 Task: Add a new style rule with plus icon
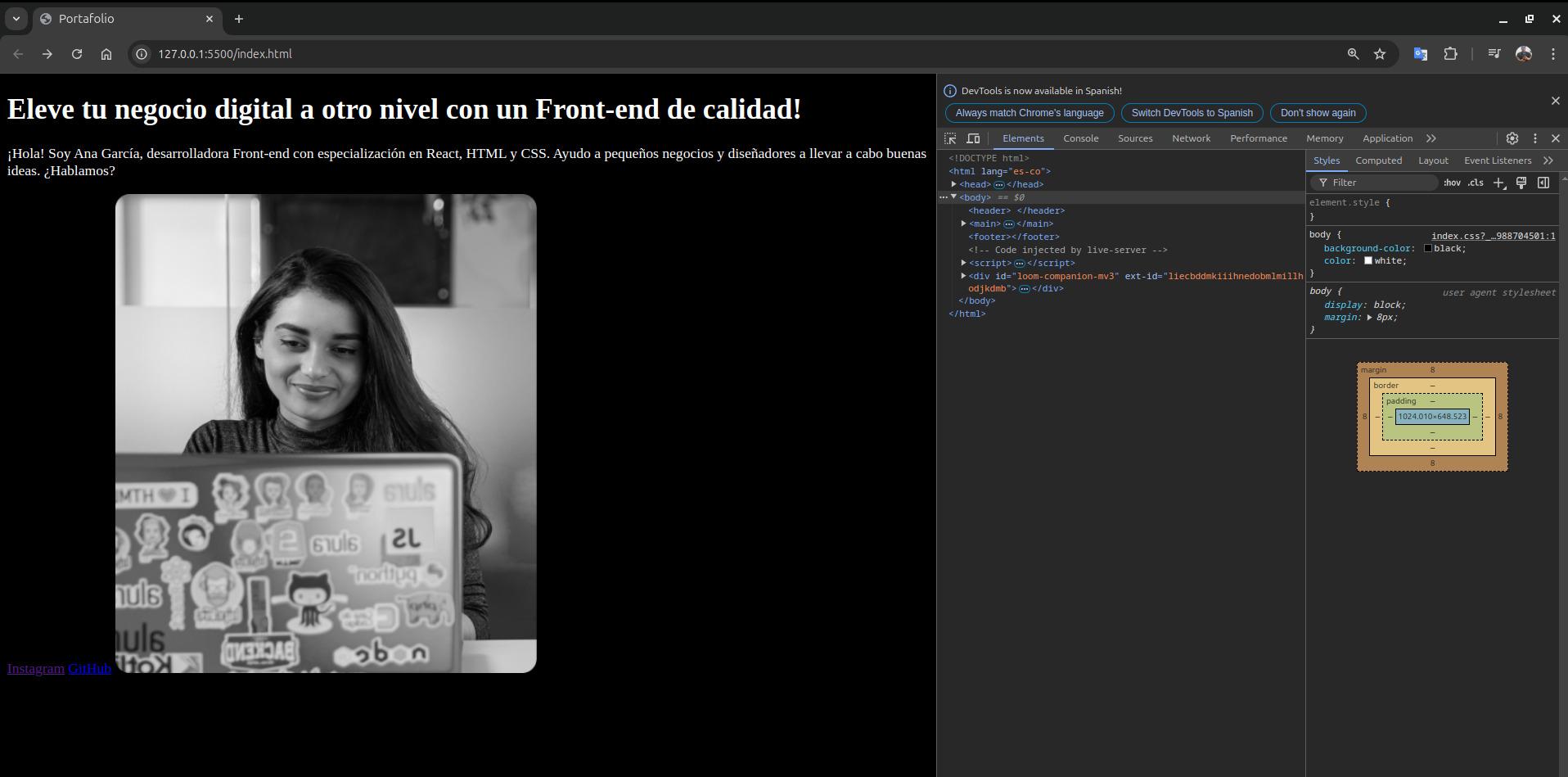click(x=1499, y=183)
